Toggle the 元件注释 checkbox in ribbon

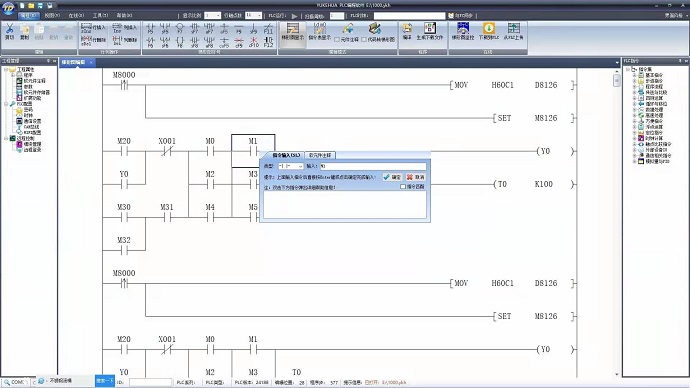[337, 40]
